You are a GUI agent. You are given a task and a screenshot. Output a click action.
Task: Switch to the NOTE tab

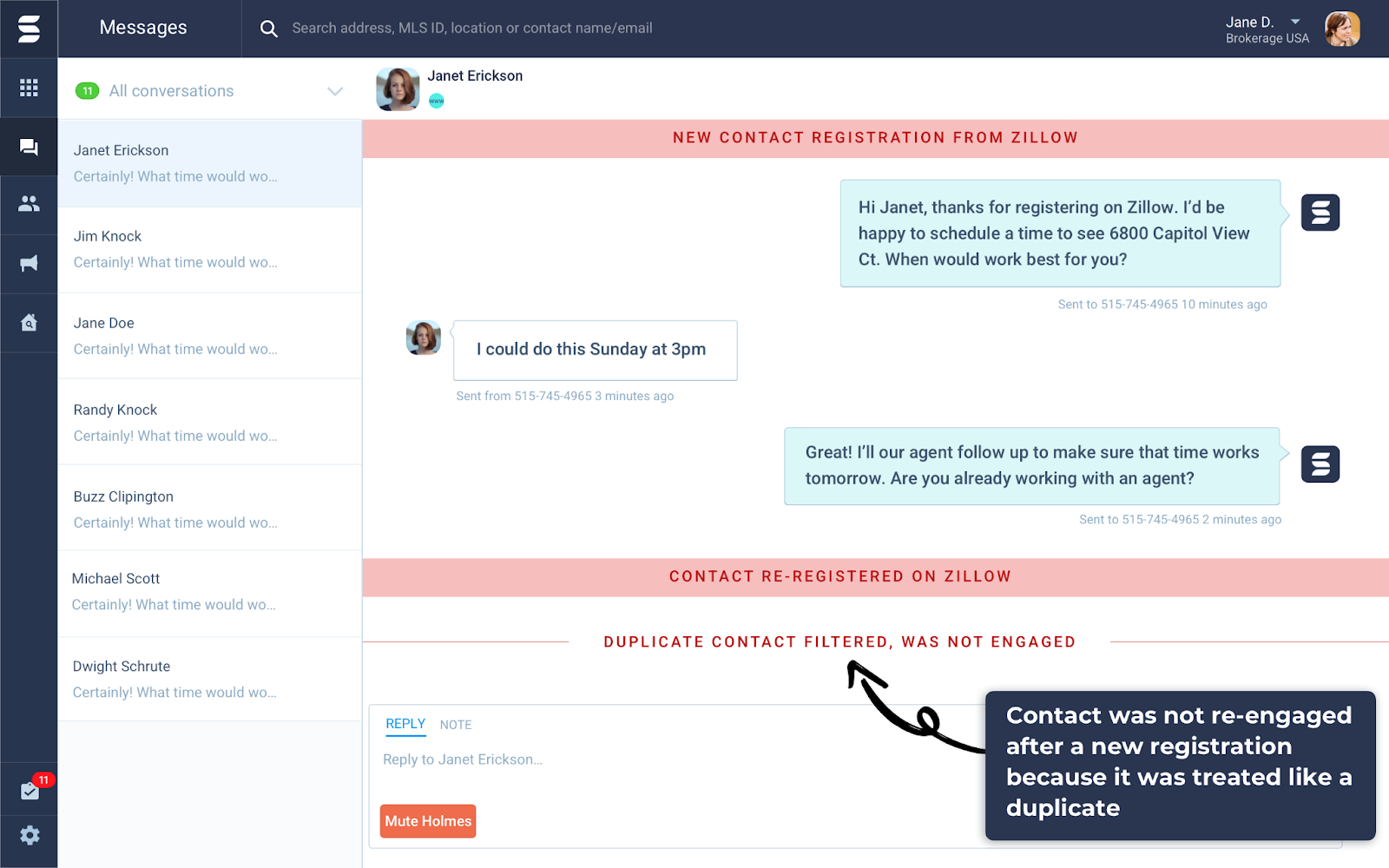point(456,725)
